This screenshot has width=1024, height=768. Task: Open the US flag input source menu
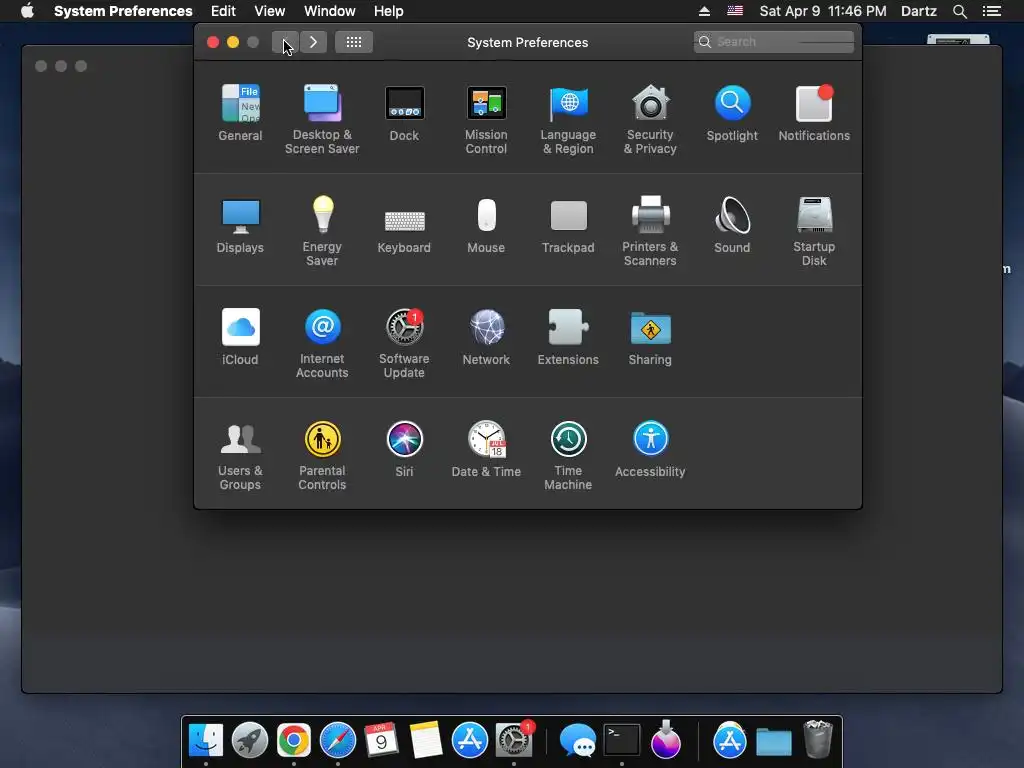point(735,11)
